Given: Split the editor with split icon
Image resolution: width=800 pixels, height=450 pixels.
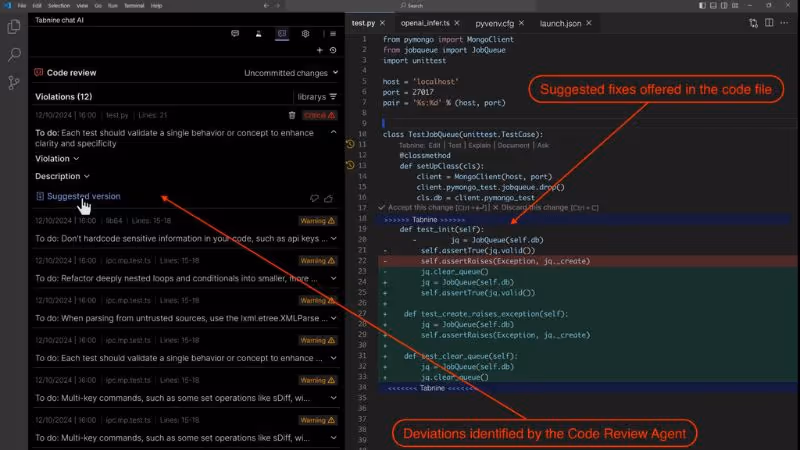Looking at the screenshot, I should [x=769, y=23].
